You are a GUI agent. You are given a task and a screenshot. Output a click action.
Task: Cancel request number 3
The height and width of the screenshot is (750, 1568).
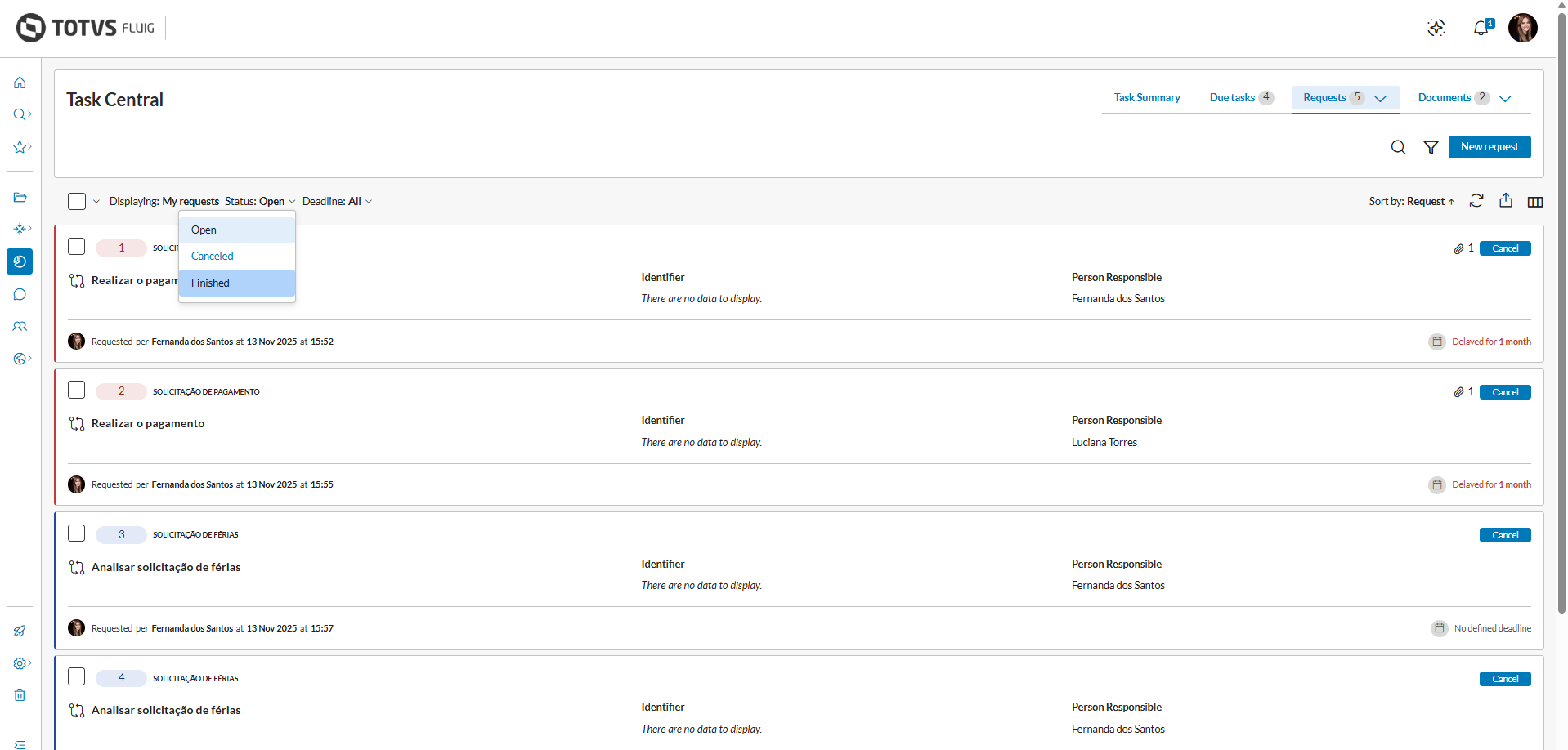[x=1504, y=535]
